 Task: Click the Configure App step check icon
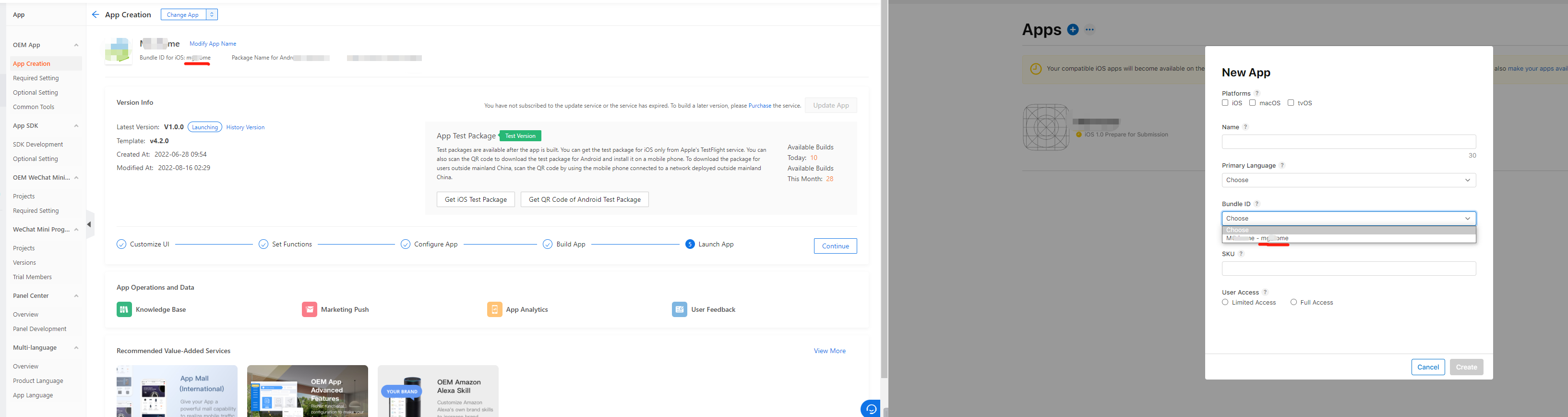pos(406,245)
